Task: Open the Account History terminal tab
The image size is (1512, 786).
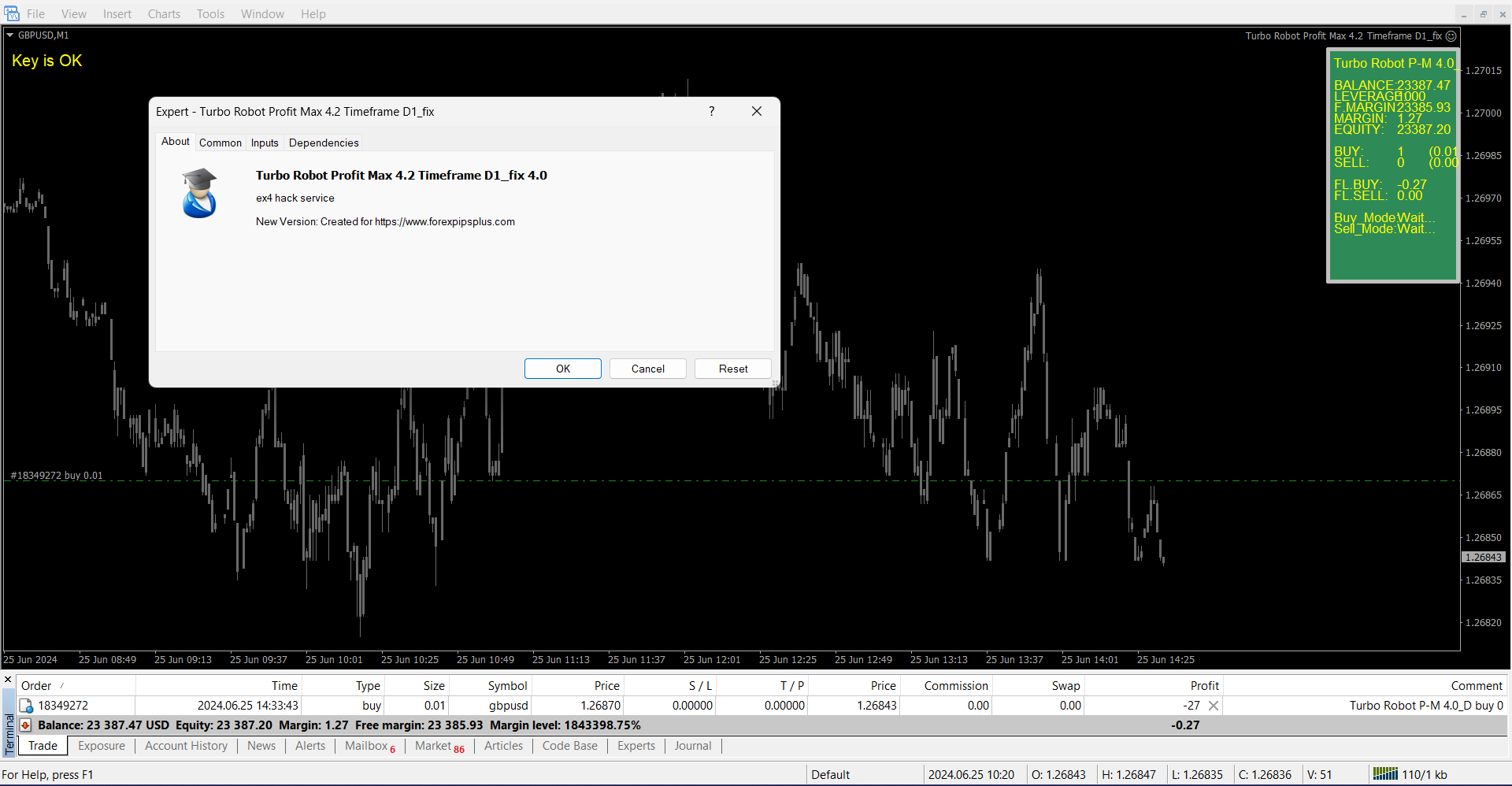Action: pyautogui.click(x=186, y=746)
